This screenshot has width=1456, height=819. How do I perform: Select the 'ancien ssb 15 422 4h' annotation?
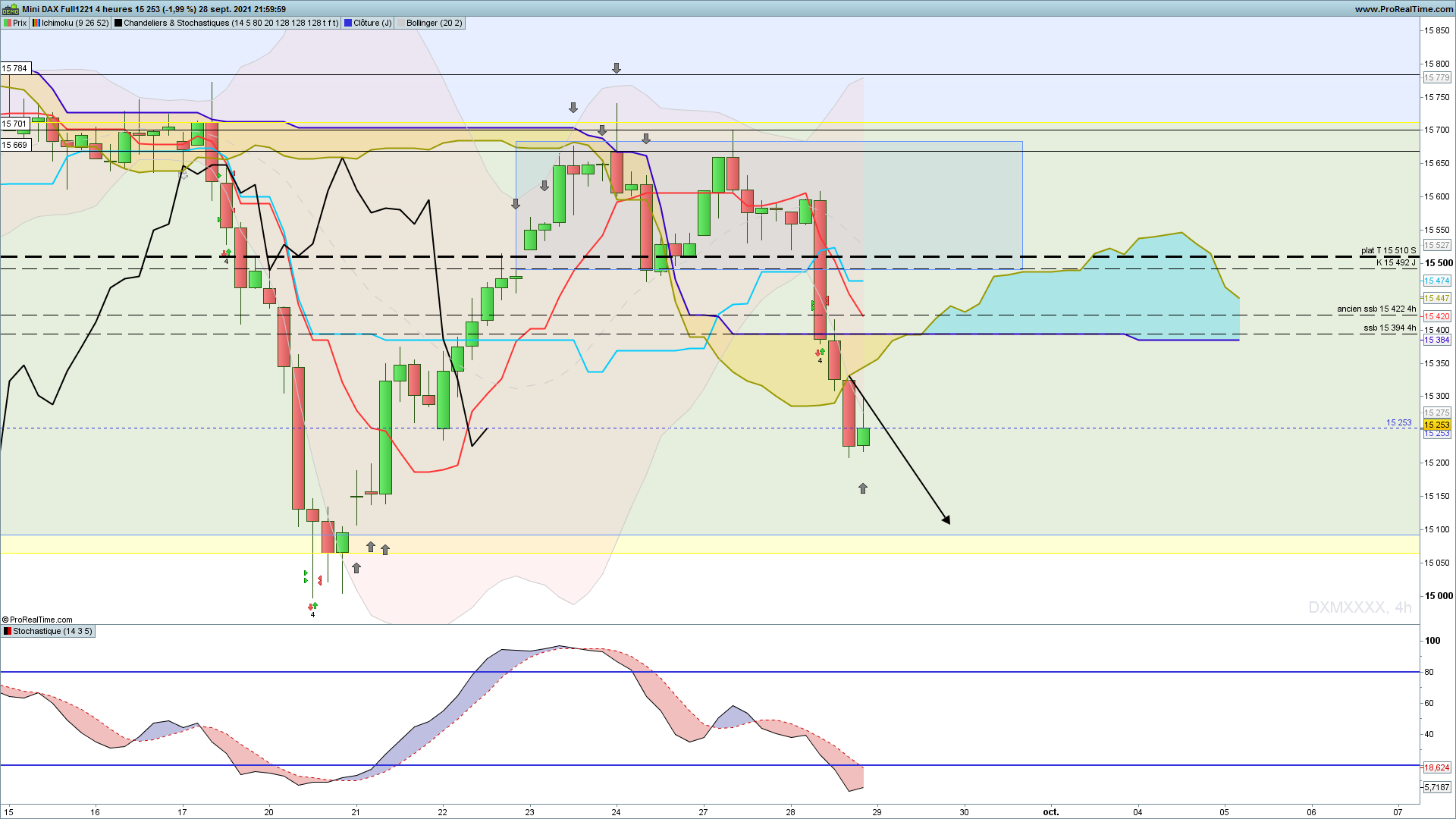[x=1376, y=309]
